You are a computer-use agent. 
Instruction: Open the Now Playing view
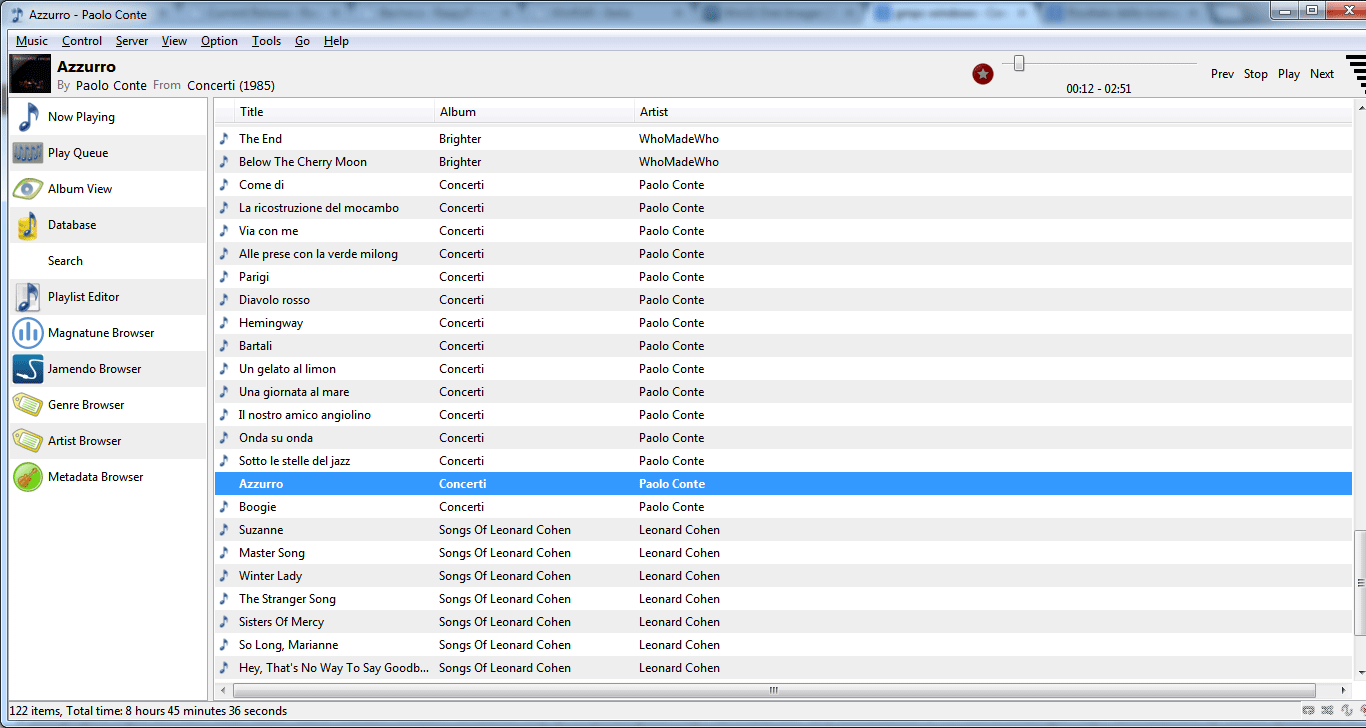(108, 117)
